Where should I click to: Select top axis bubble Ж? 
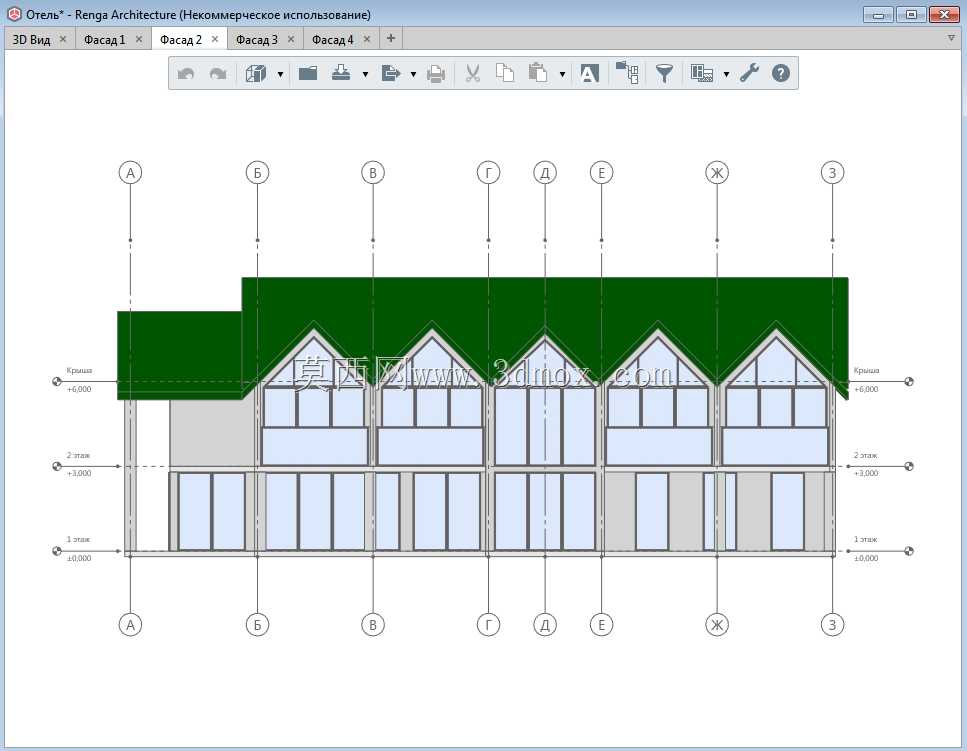[717, 173]
